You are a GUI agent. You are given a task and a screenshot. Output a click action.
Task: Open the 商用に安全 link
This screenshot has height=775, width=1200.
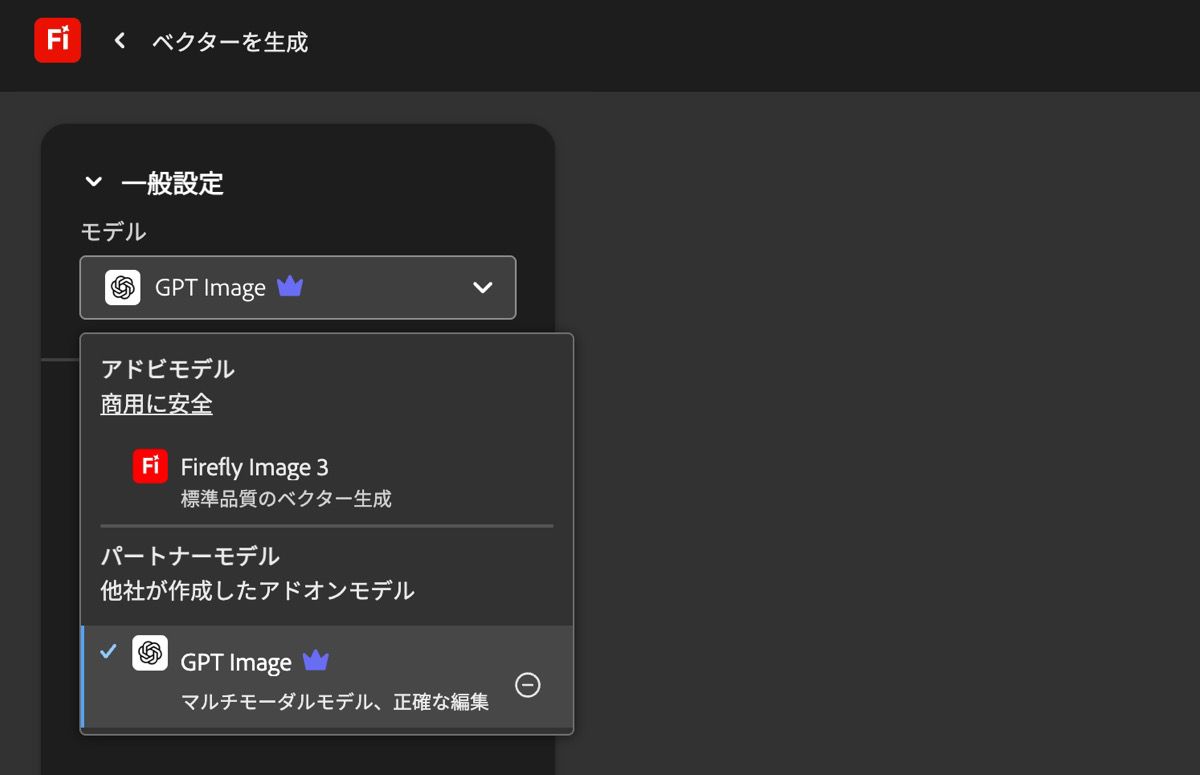click(x=156, y=404)
